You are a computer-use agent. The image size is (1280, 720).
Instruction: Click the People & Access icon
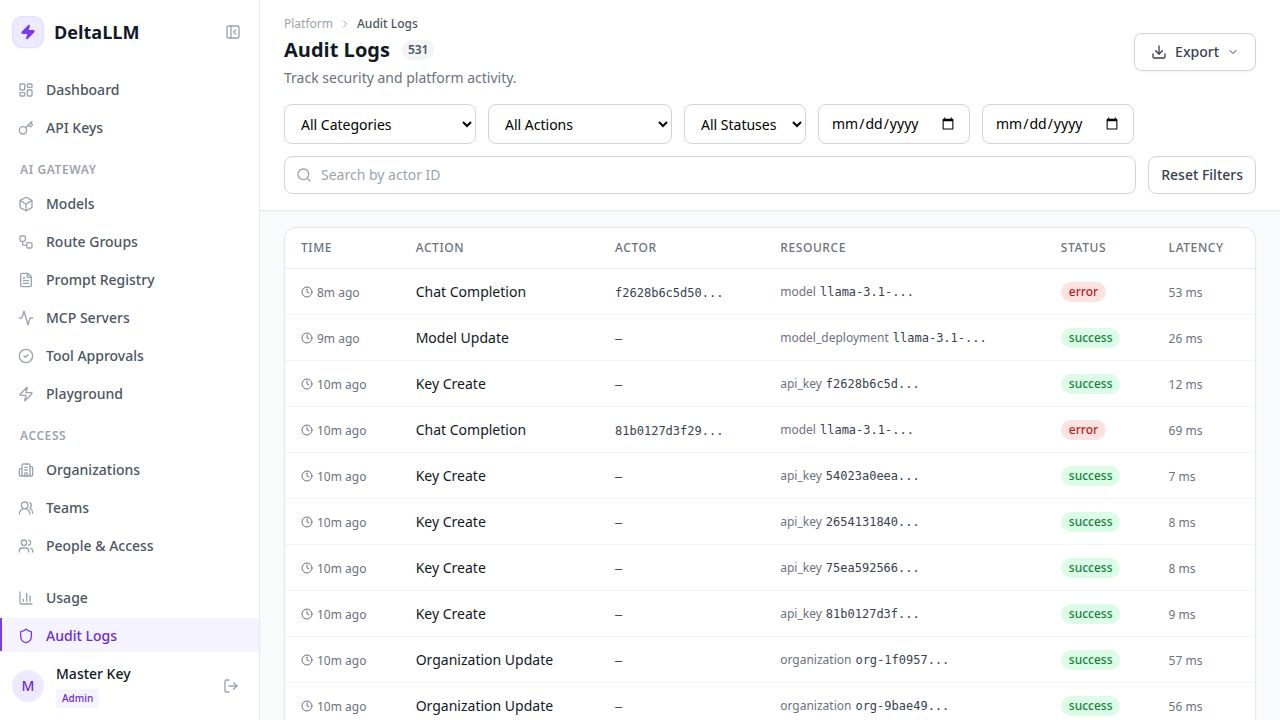pos(26,546)
